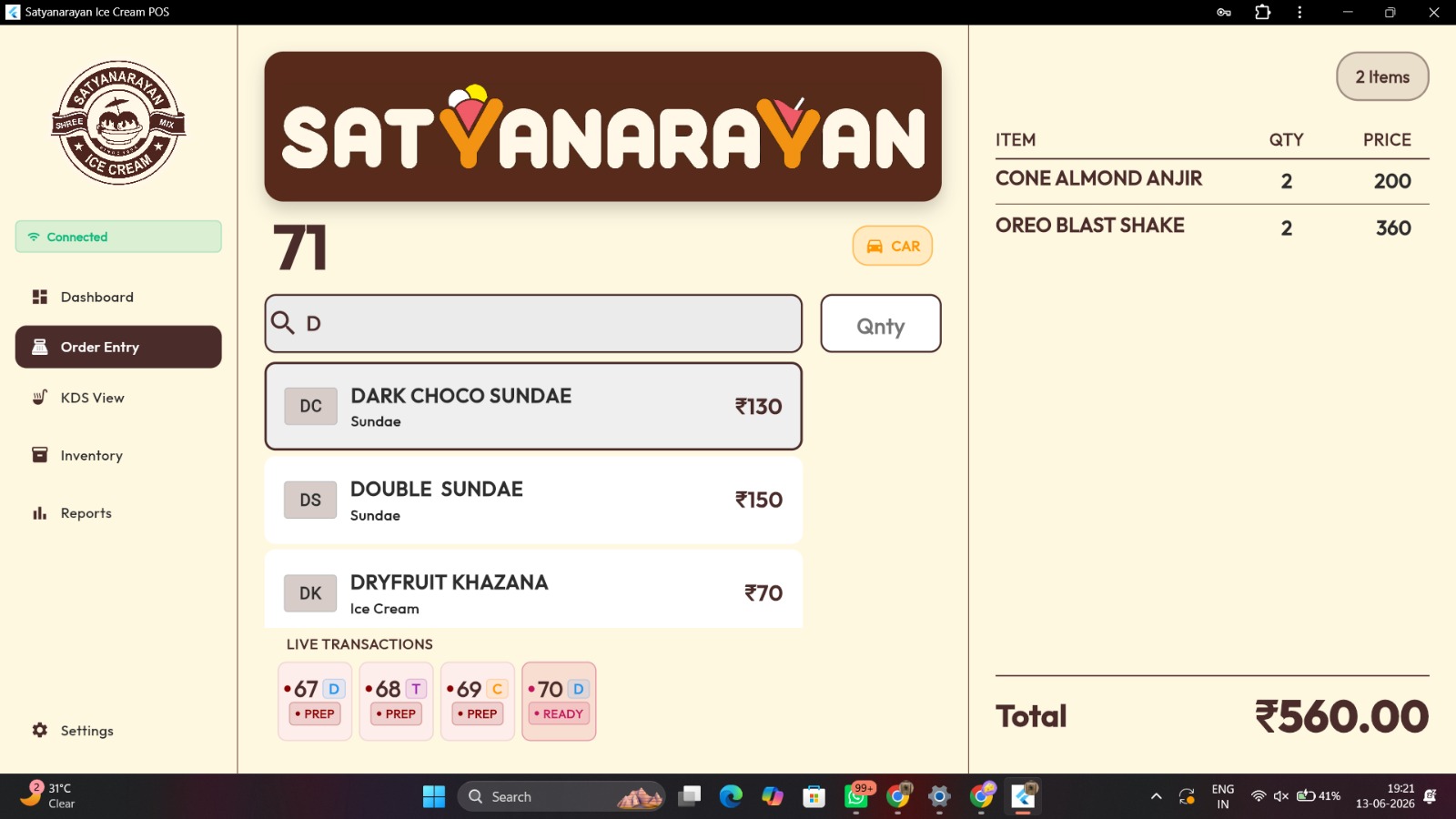The height and width of the screenshot is (819, 1456).
Task: Click the Order Entry menu item
Action: (x=118, y=347)
